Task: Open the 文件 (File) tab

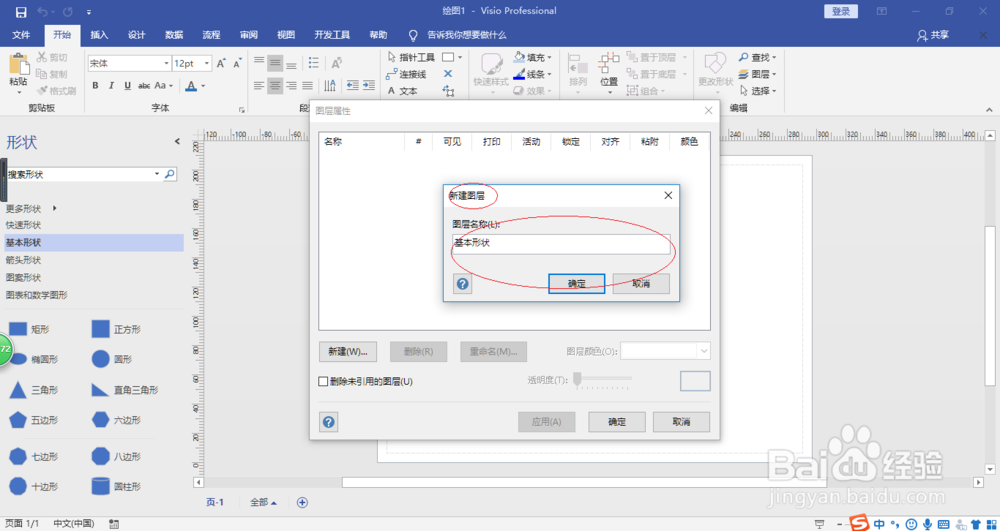Action: [22, 34]
